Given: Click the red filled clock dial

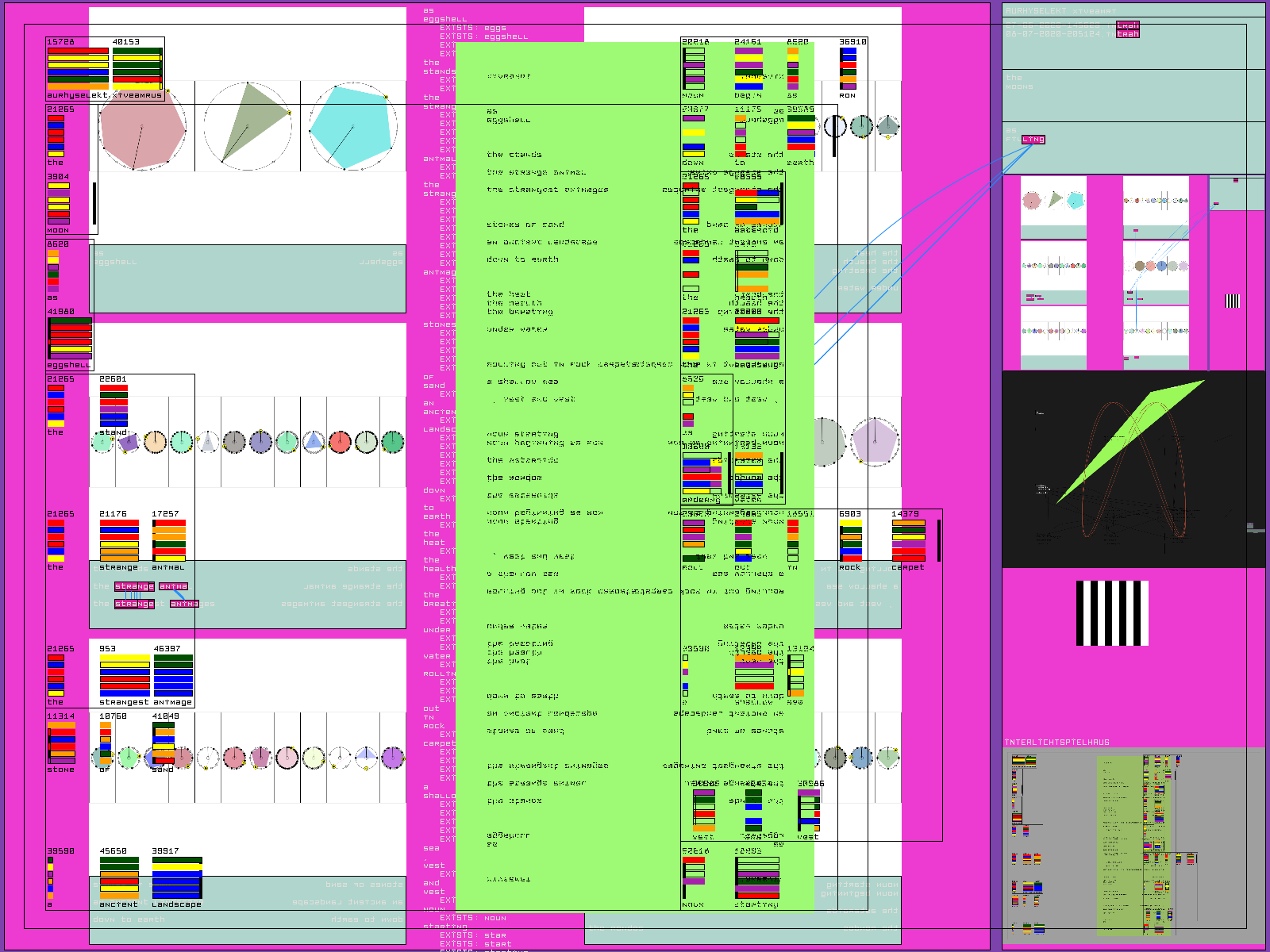Looking at the screenshot, I should pyautogui.click(x=340, y=442).
